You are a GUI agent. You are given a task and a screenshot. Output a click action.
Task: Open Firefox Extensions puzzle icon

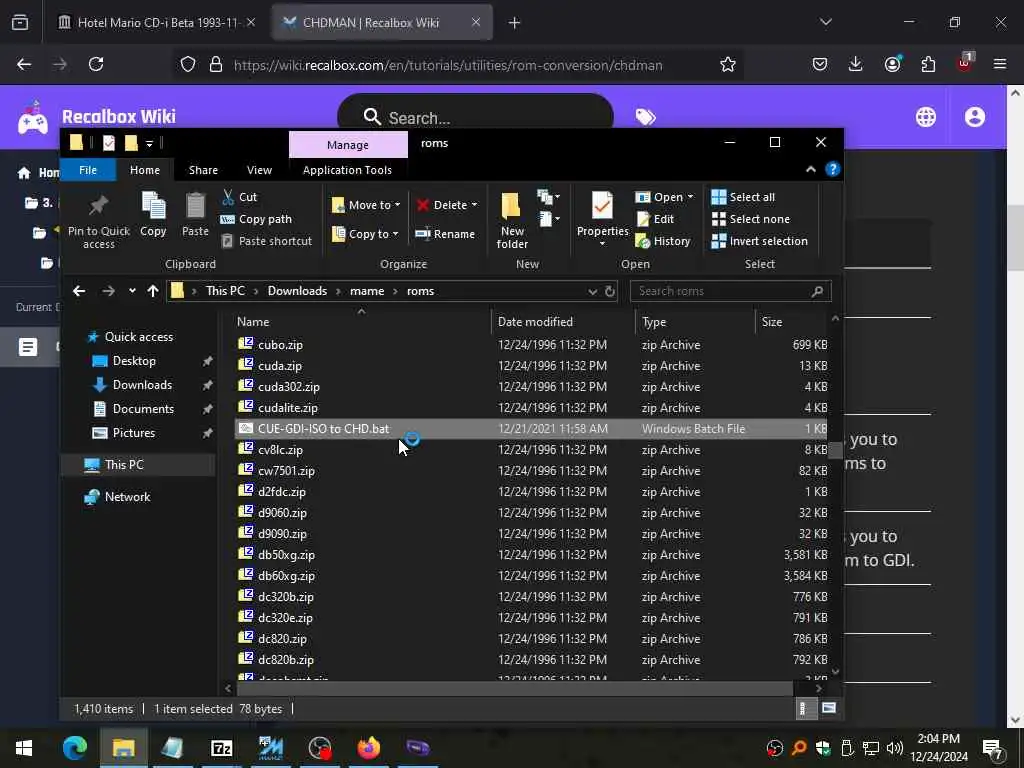click(928, 64)
